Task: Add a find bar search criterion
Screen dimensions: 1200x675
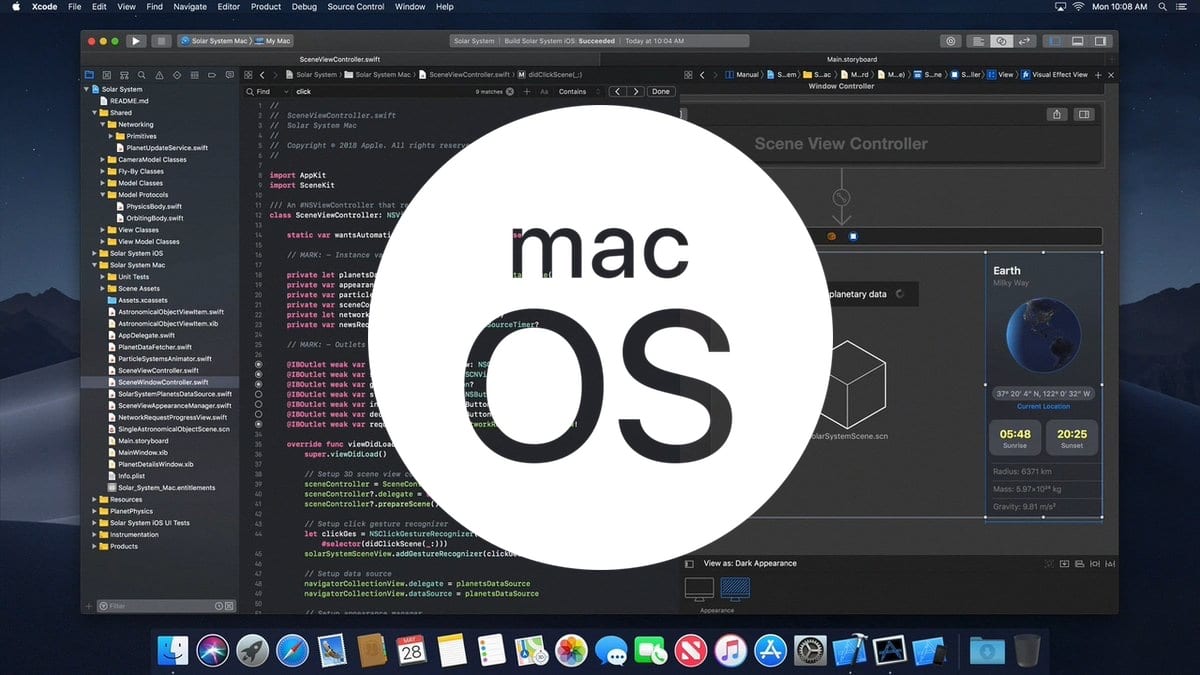Action: [527, 91]
